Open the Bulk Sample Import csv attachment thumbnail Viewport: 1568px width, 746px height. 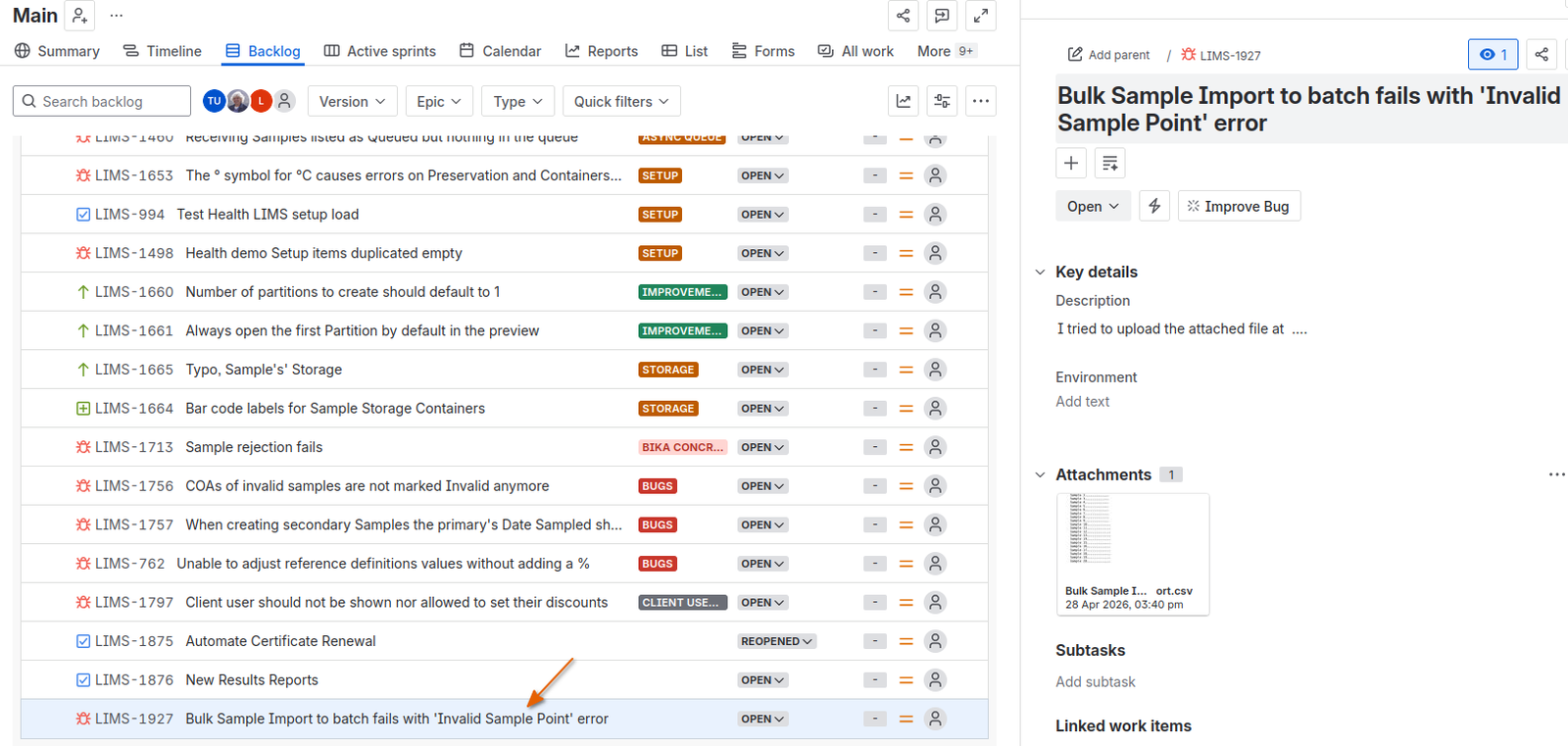pyautogui.click(x=1133, y=554)
